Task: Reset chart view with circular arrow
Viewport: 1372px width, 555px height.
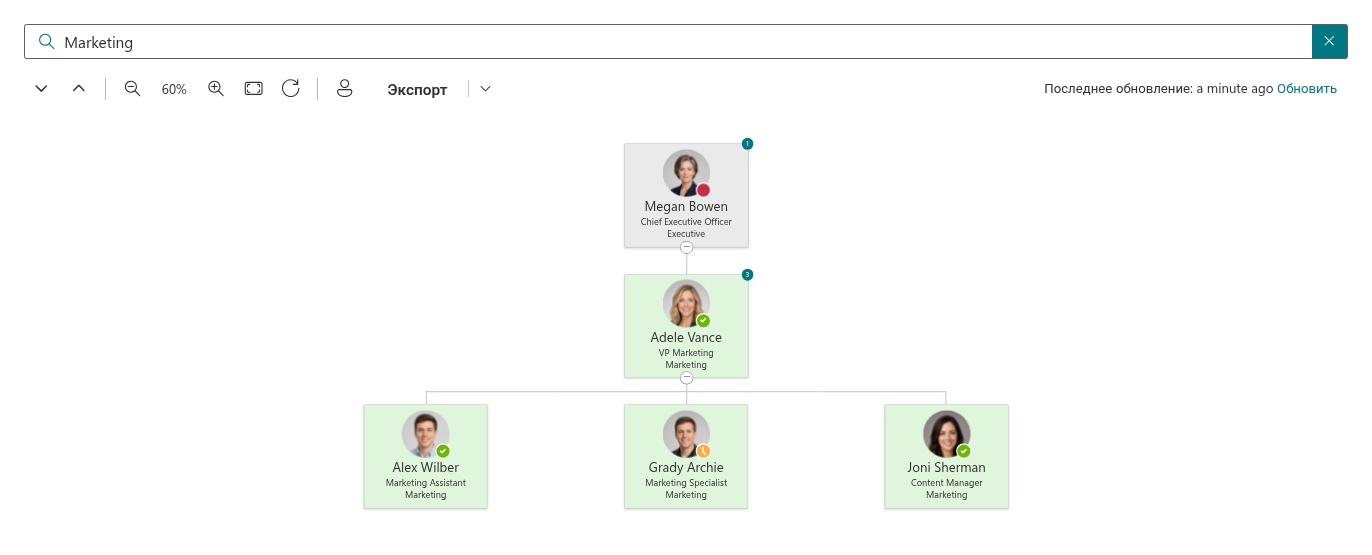Action: [x=291, y=89]
